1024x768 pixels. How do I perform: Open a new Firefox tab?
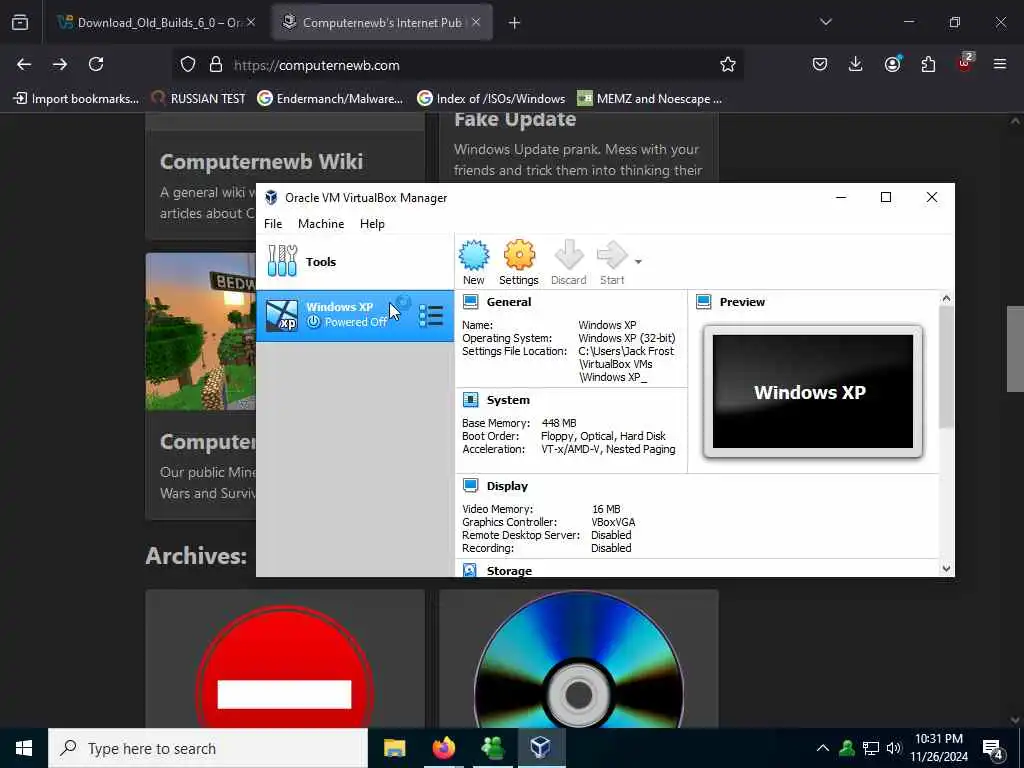pos(515,23)
